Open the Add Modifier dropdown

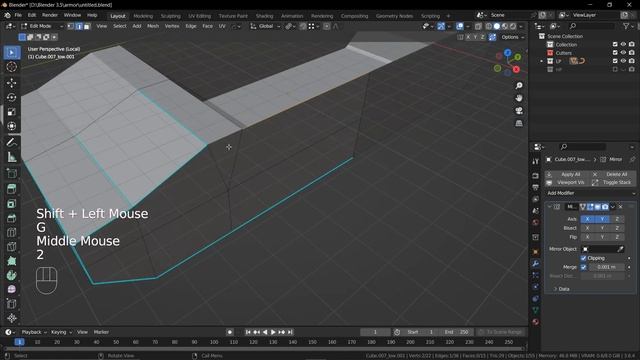[590, 193]
